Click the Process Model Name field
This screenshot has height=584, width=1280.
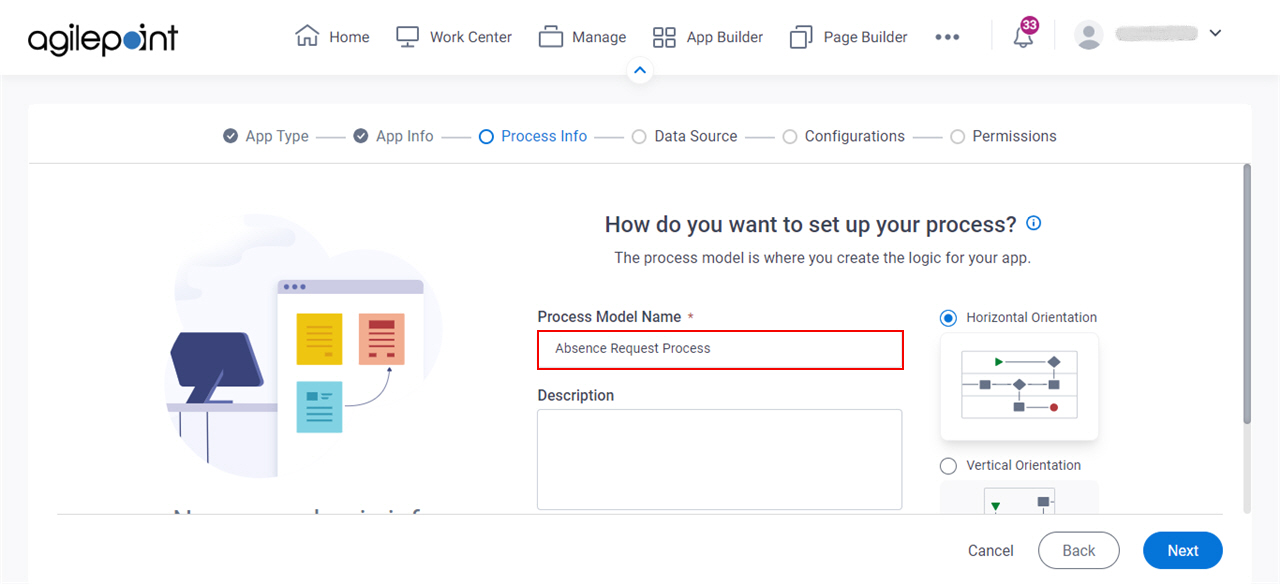click(x=720, y=349)
